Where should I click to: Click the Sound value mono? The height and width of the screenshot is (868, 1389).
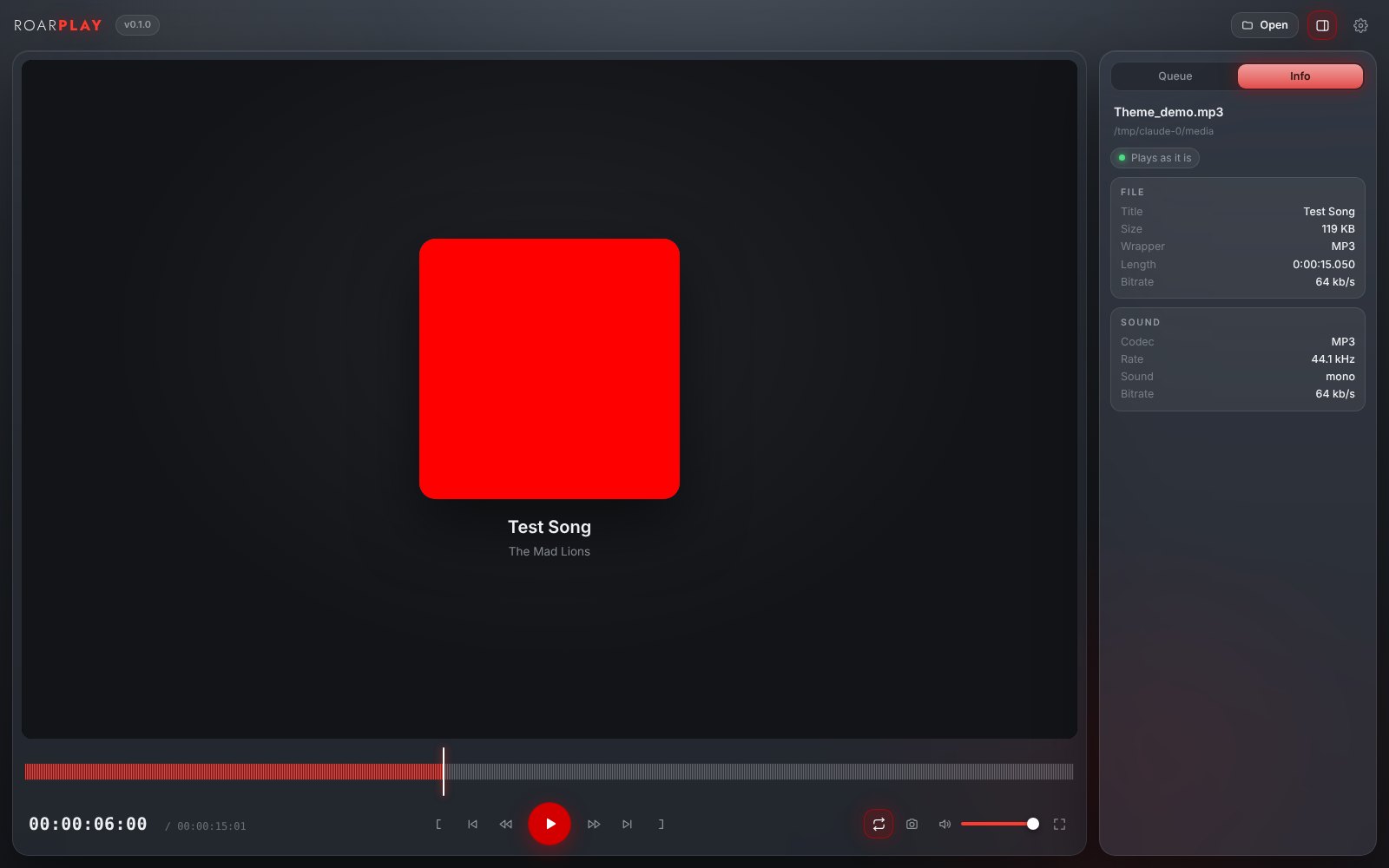pyautogui.click(x=1340, y=377)
